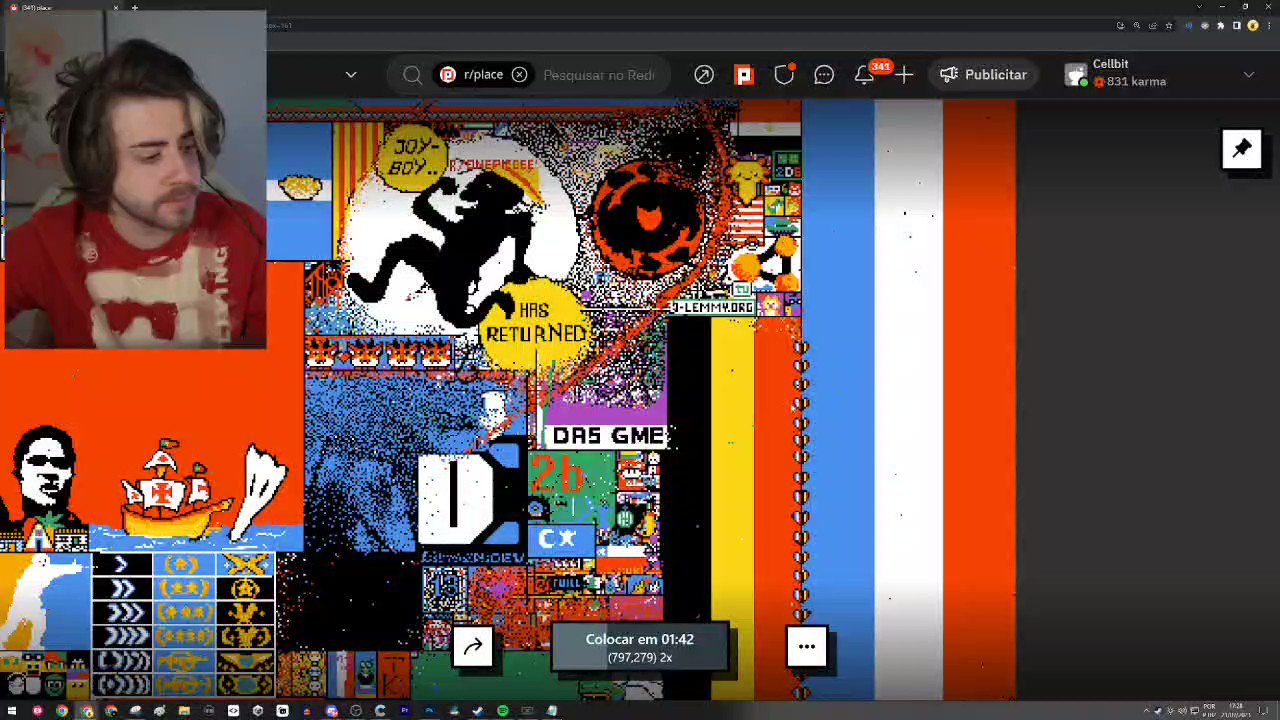1280x720 pixels.
Task: Remove the r/place search filter
Action: point(519,75)
